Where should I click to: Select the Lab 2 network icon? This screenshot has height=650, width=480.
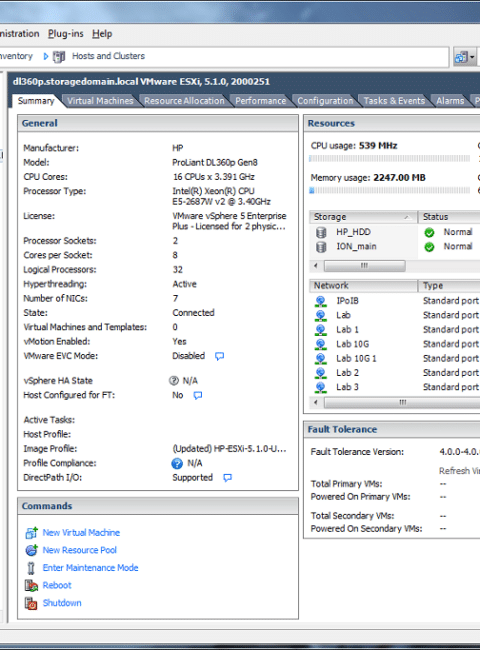pyautogui.click(x=320, y=373)
